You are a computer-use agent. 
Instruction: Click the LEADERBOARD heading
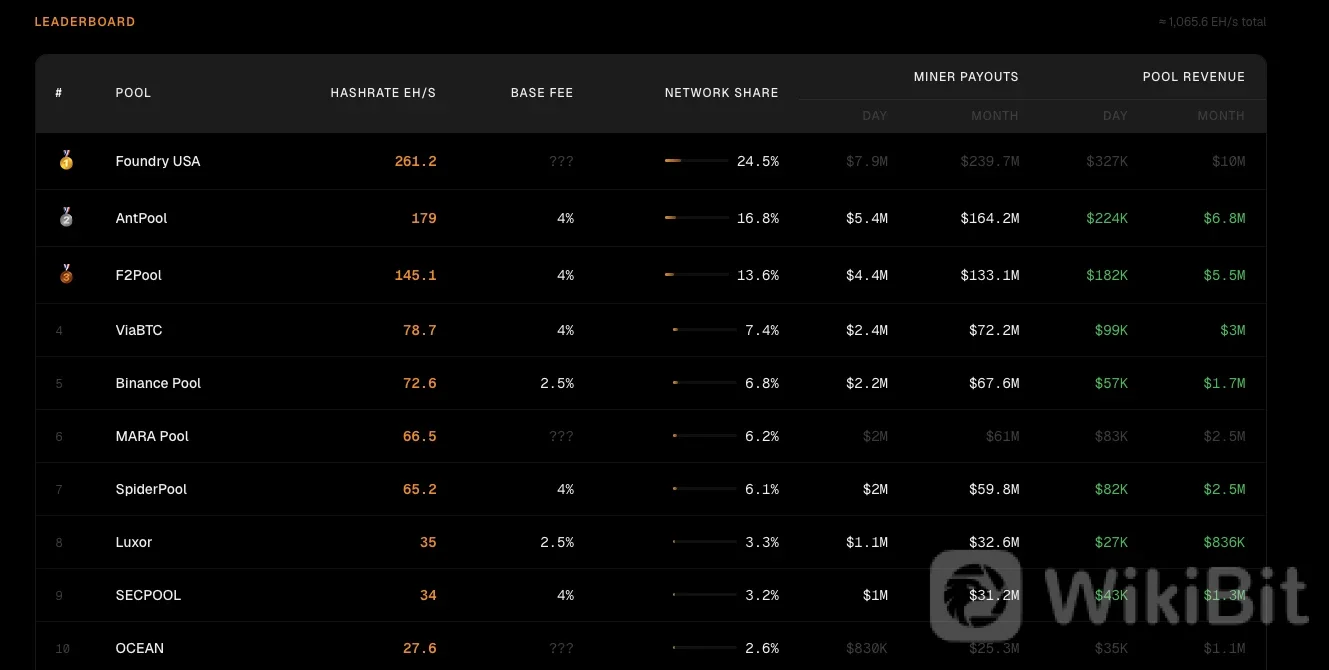tap(85, 21)
